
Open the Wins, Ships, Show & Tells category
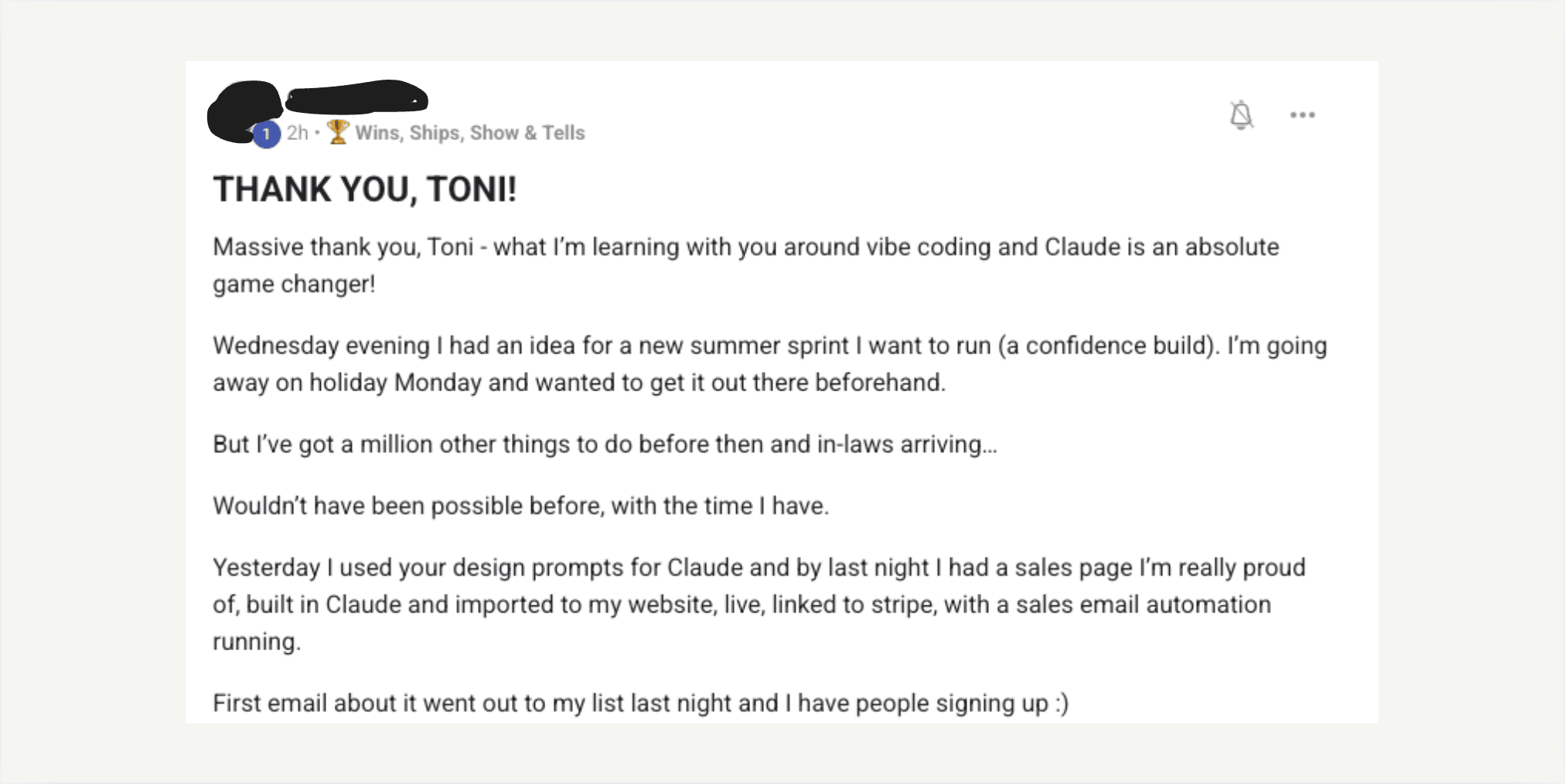tap(469, 133)
